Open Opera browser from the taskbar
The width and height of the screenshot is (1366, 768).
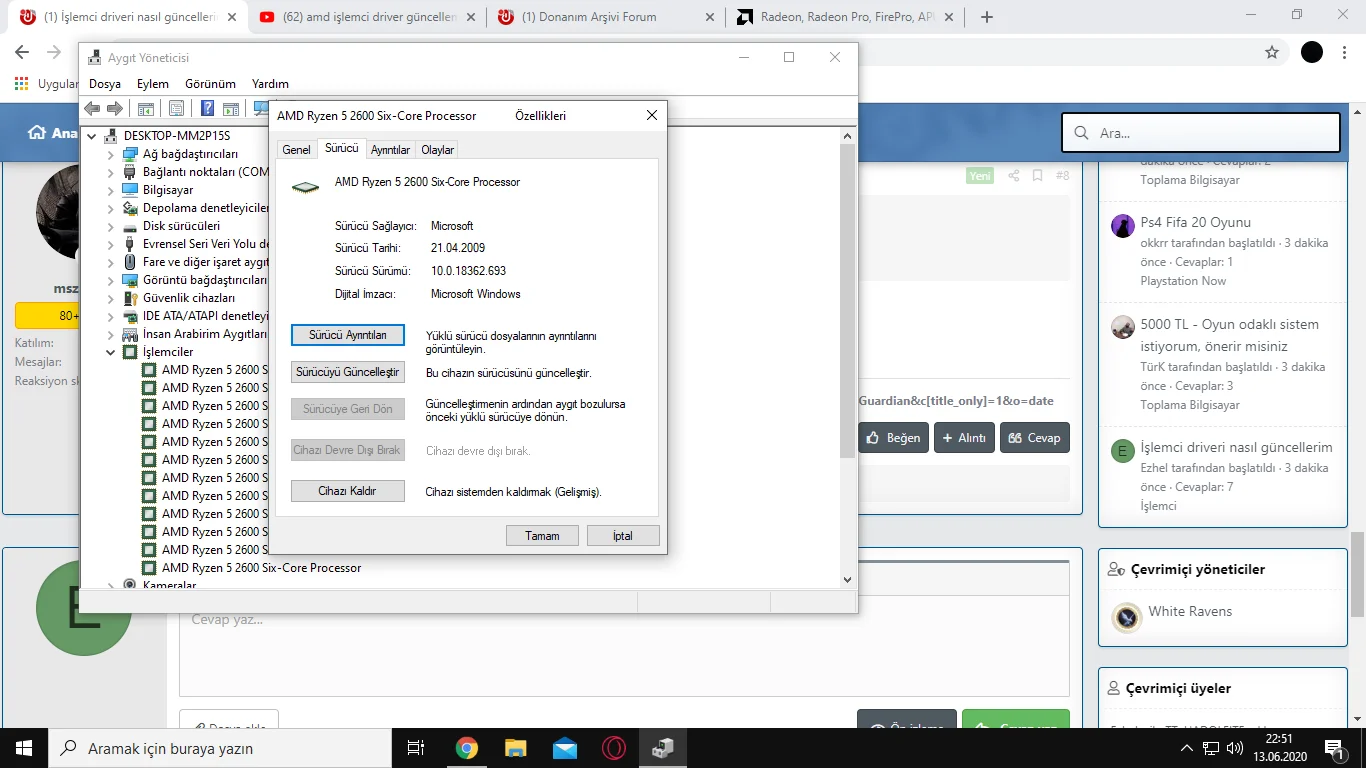[614, 748]
